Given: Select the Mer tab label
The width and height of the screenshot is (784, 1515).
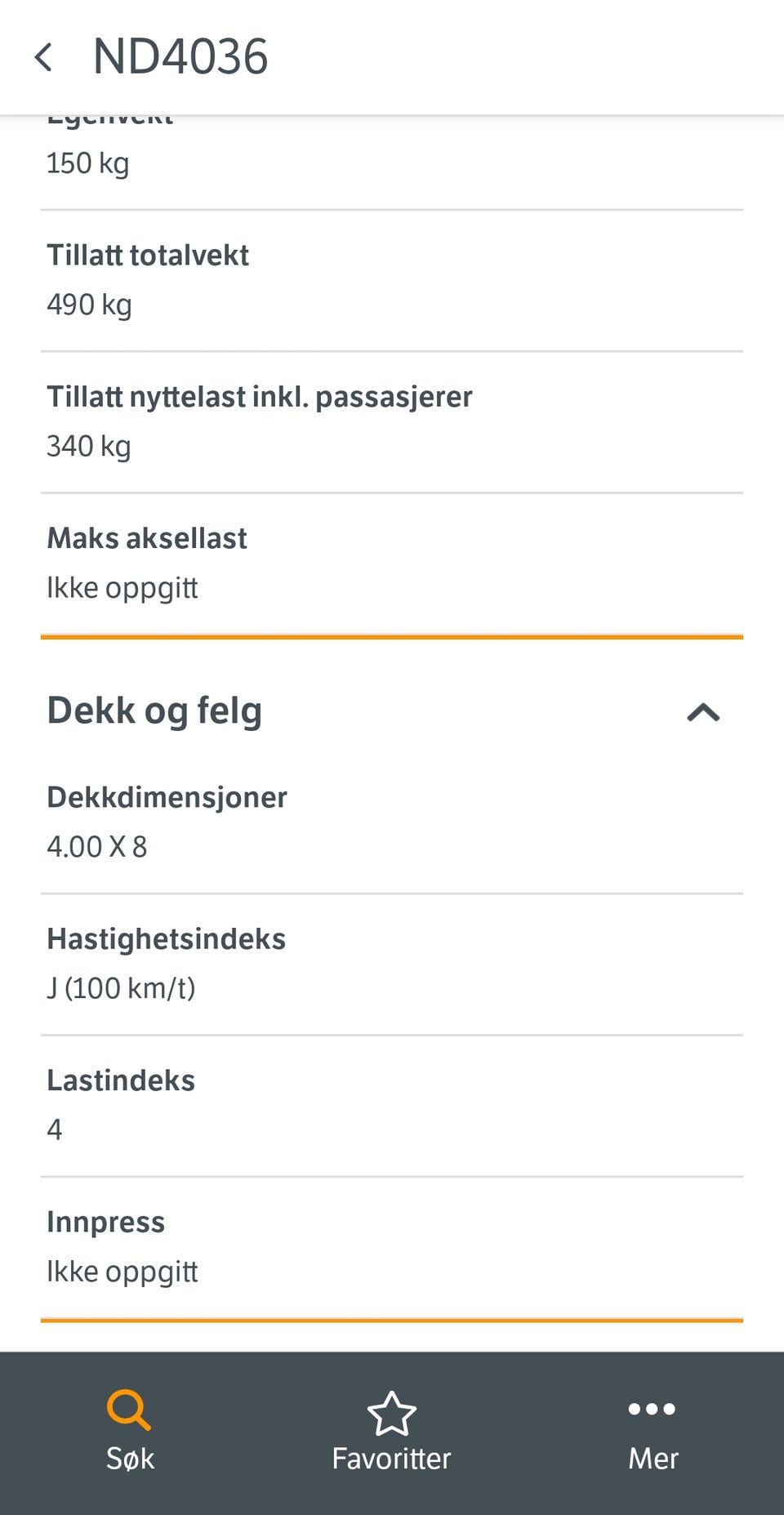Looking at the screenshot, I should (x=653, y=1459).
